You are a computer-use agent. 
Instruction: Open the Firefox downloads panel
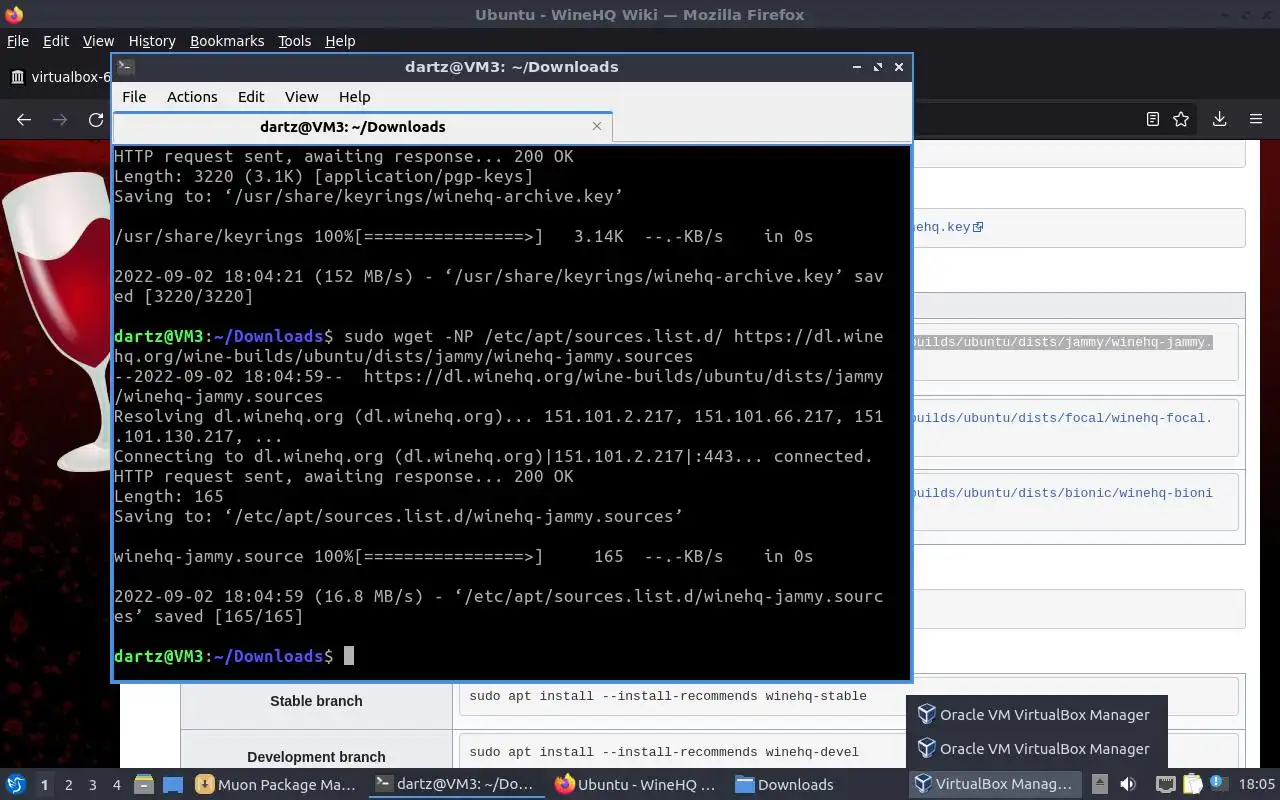[1219, 119]
